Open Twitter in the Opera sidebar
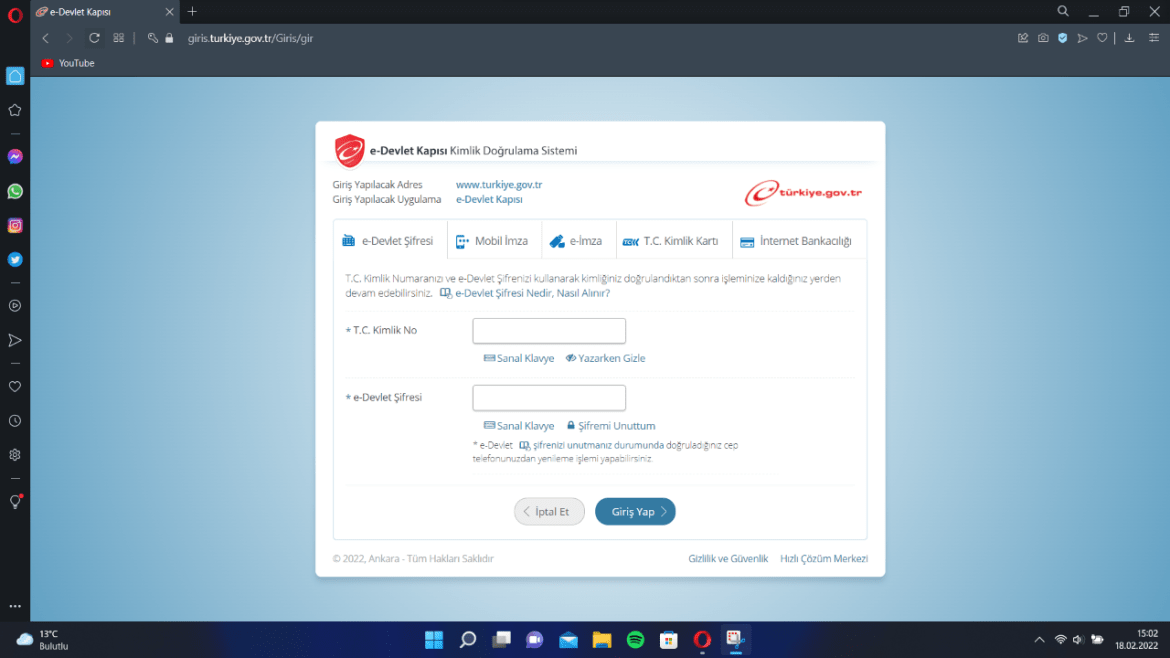 point(15,260)
